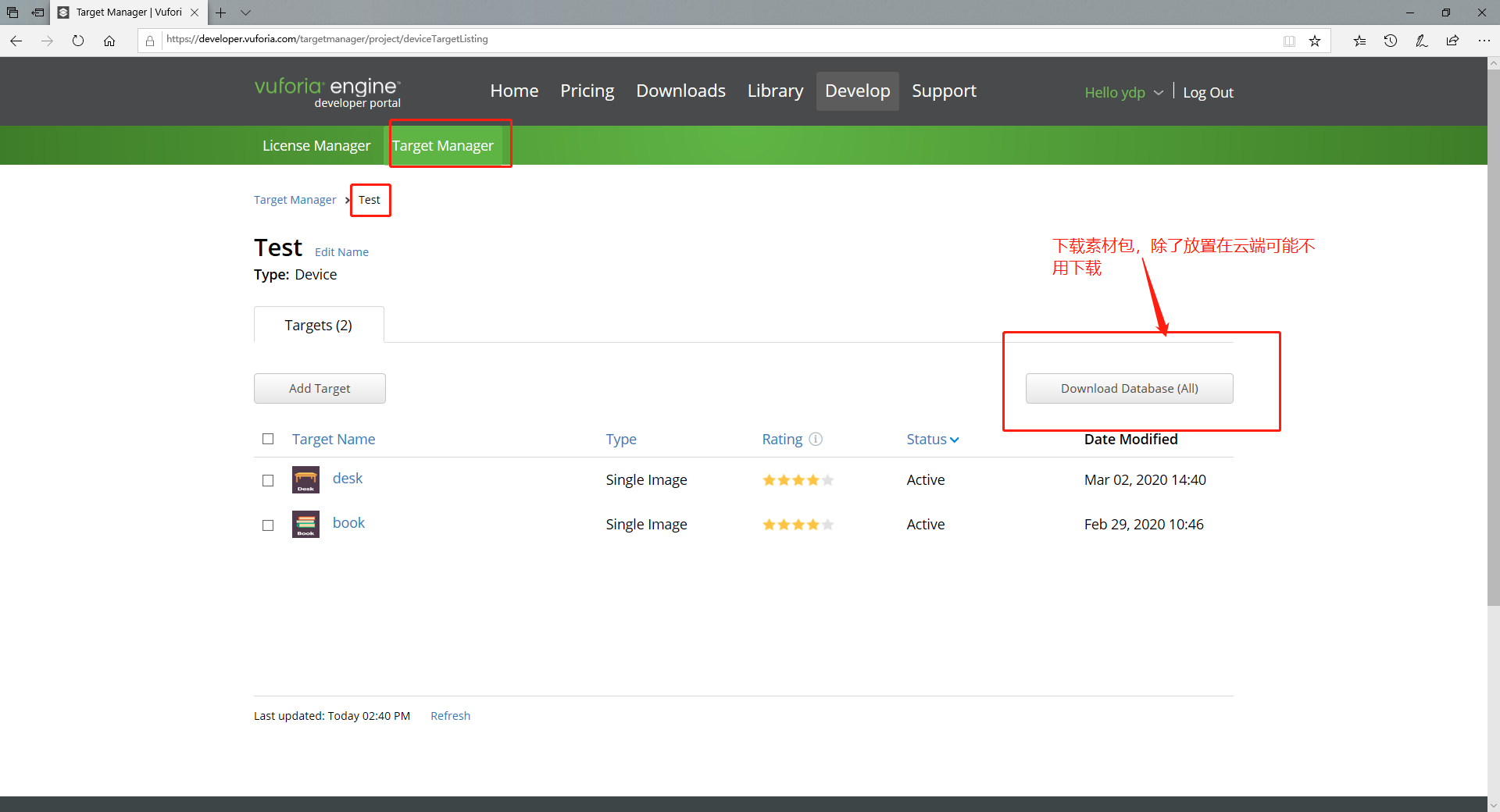This screenshot has height=812, width=1500.
Task: Open the Pricing page
Action: (x=587, y=91)
